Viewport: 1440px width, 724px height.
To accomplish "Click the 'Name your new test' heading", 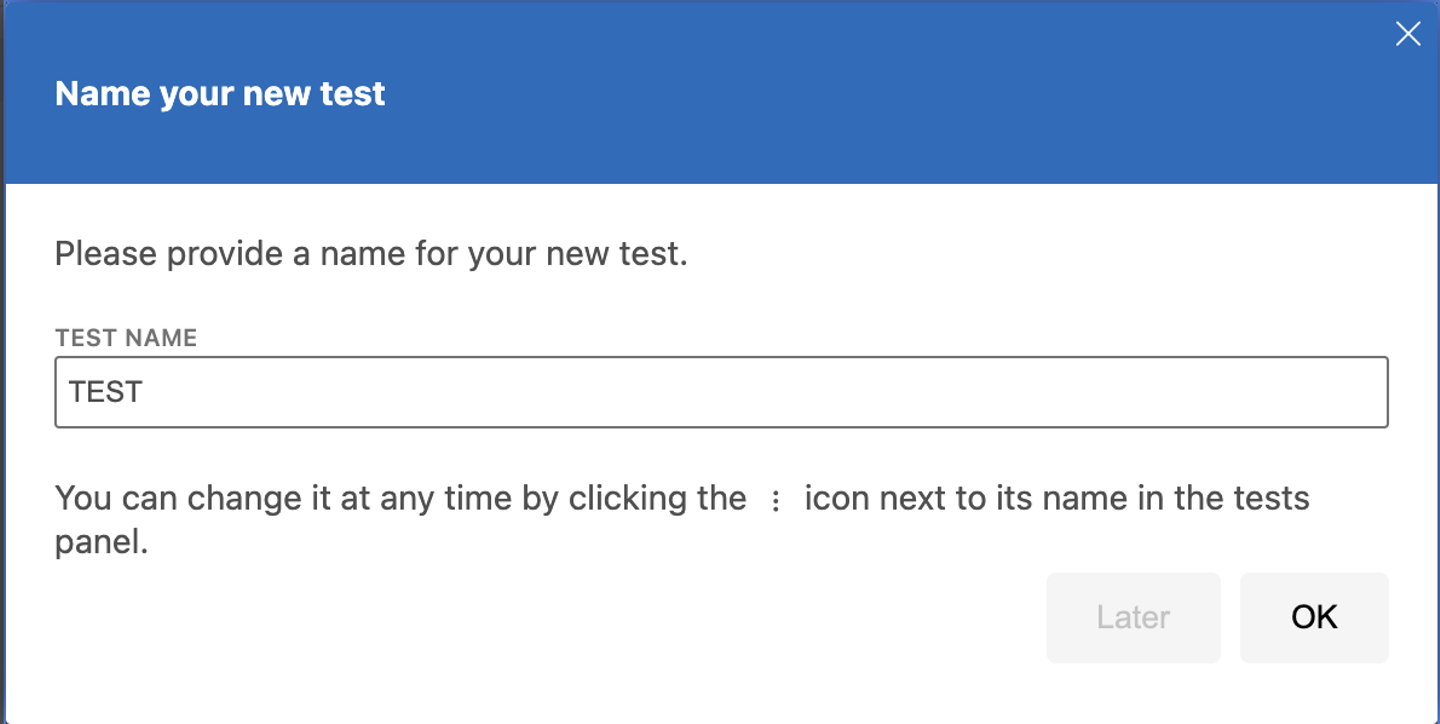I will point(220,94).
